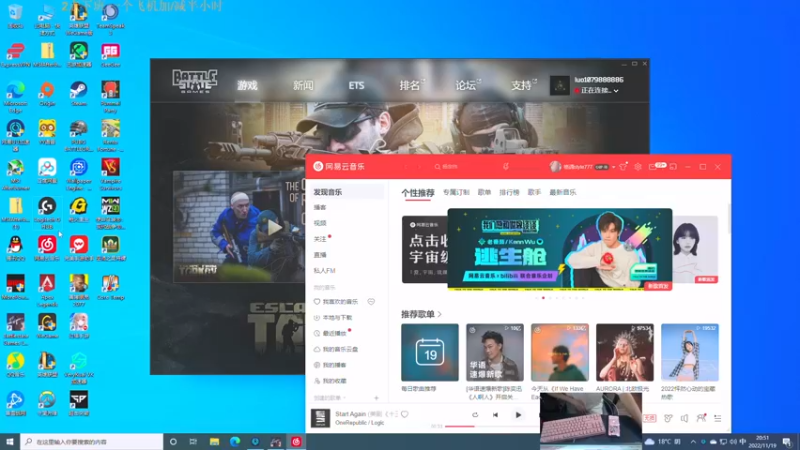Open 华语速爆新歌 playlist cover
This screenshot has height=450, width=800.
(495, 352)
